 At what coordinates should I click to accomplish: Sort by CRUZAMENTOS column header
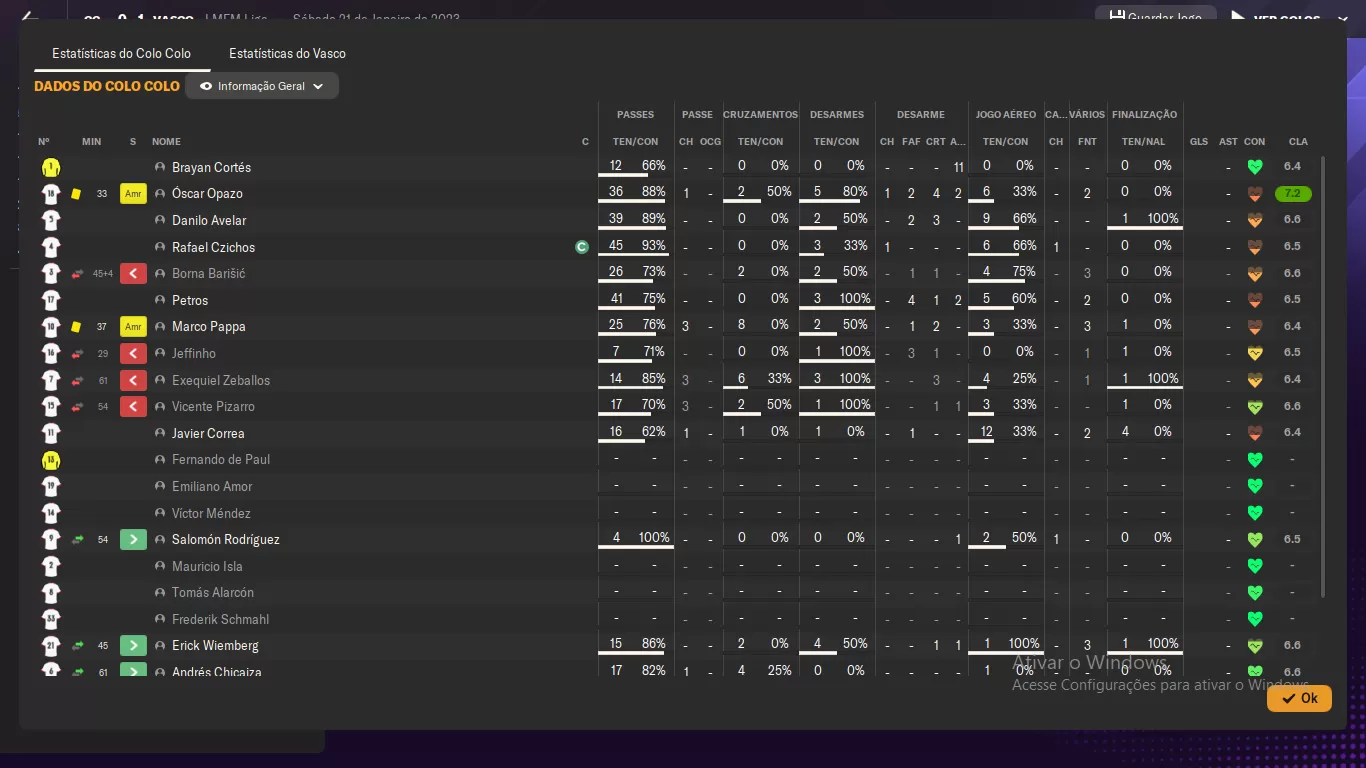tap(760, 115)
